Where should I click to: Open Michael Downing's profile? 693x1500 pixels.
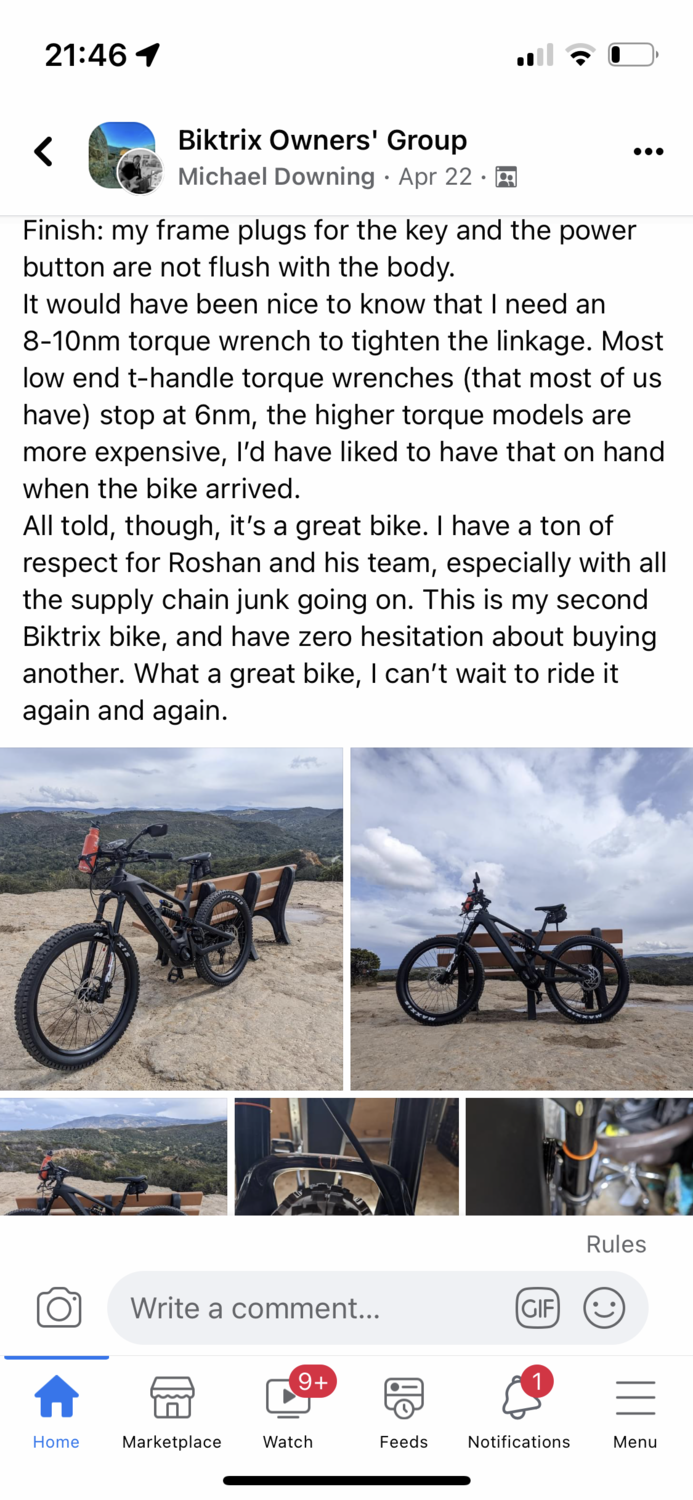(x=276, y=177)
